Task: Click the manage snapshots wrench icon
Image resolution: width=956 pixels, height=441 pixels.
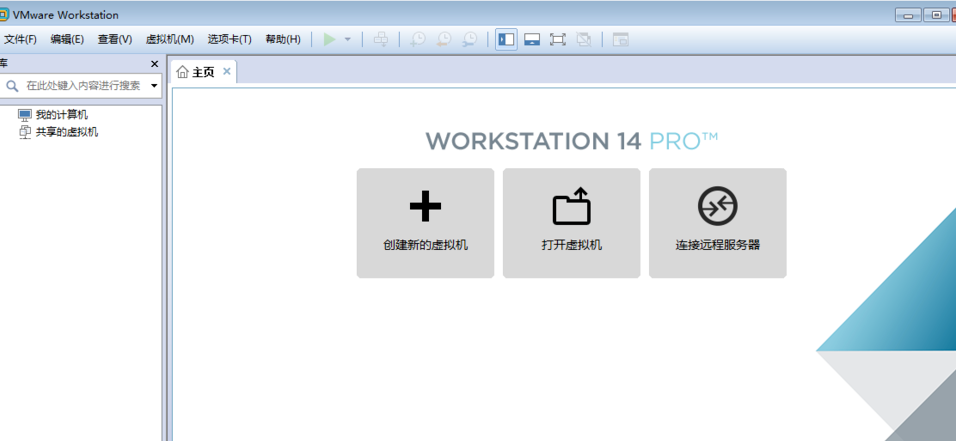Action: [x=469, y=40]
